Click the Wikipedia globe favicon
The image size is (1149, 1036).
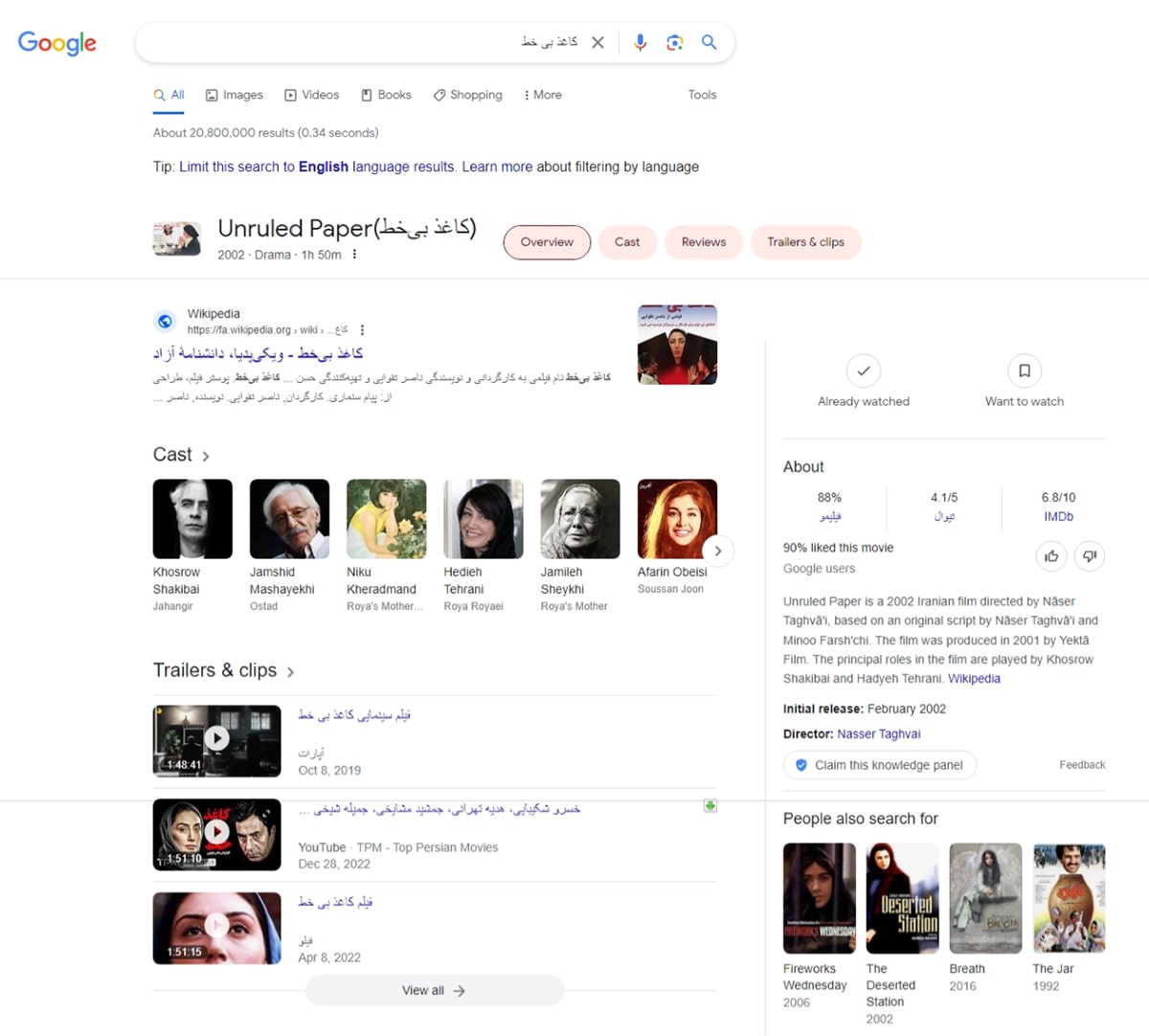tap(166, 322)
